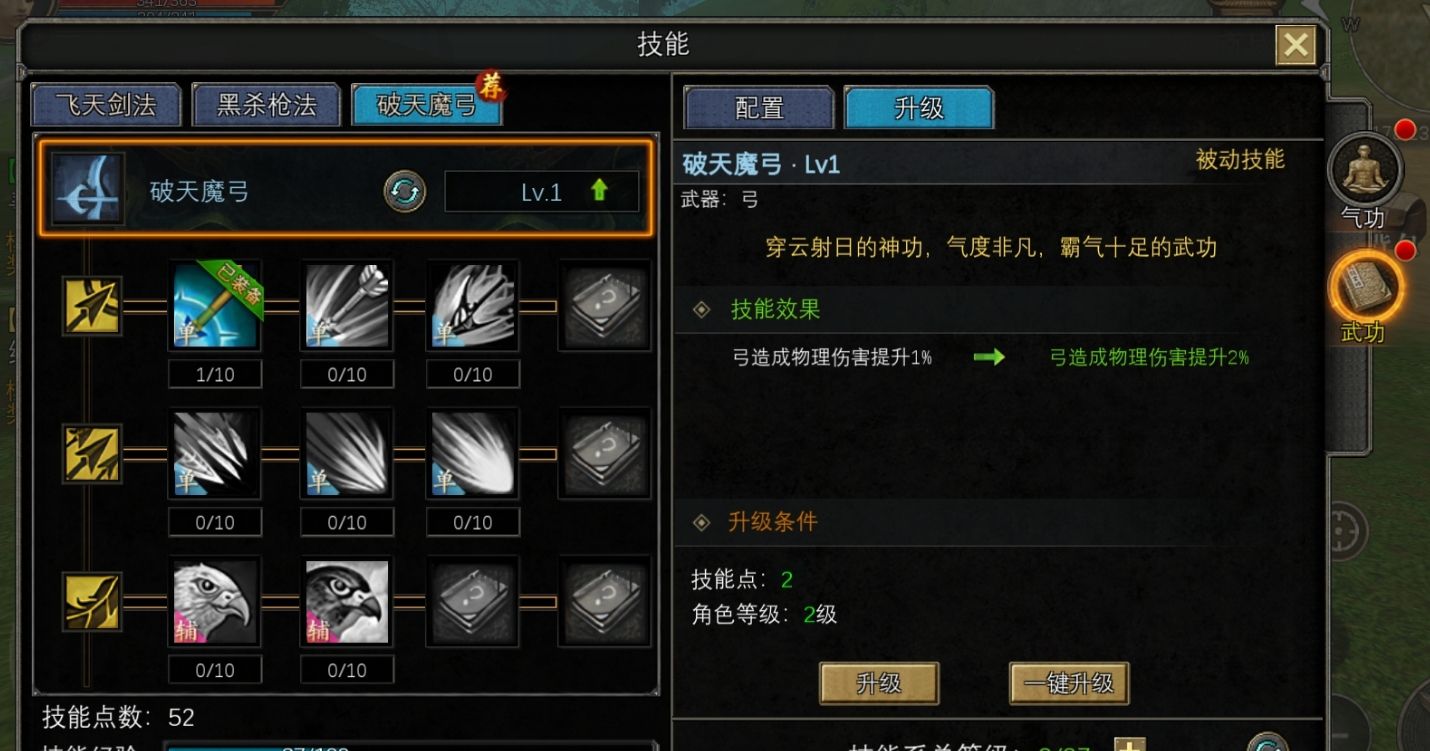Image resolution: width=1430 pixels, height=751 pixels.
Task: Select the 升级 tab
Action: click(919, 107)
